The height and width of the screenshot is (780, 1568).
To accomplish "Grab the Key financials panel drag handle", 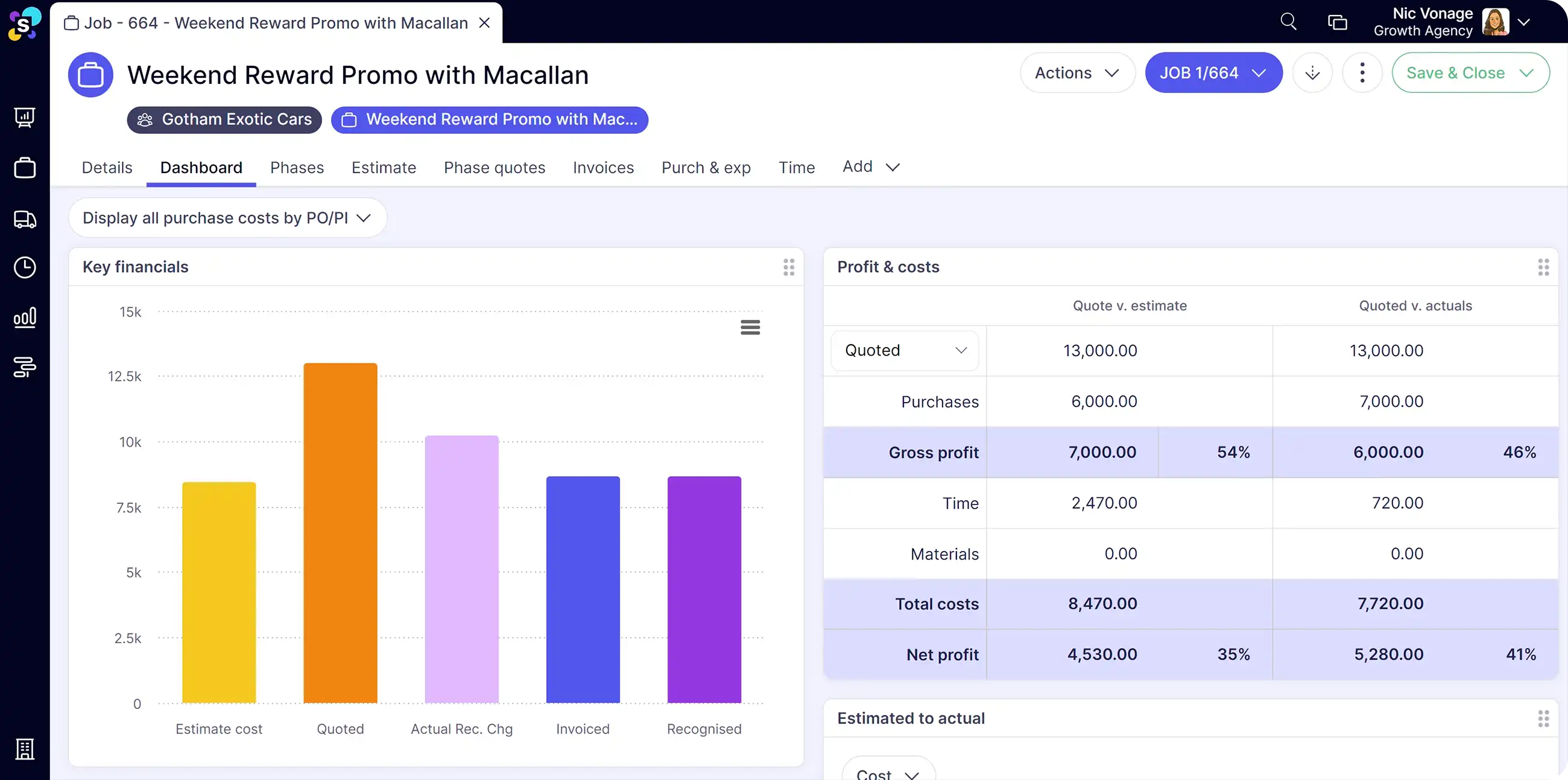I will (x=788, y=267).
